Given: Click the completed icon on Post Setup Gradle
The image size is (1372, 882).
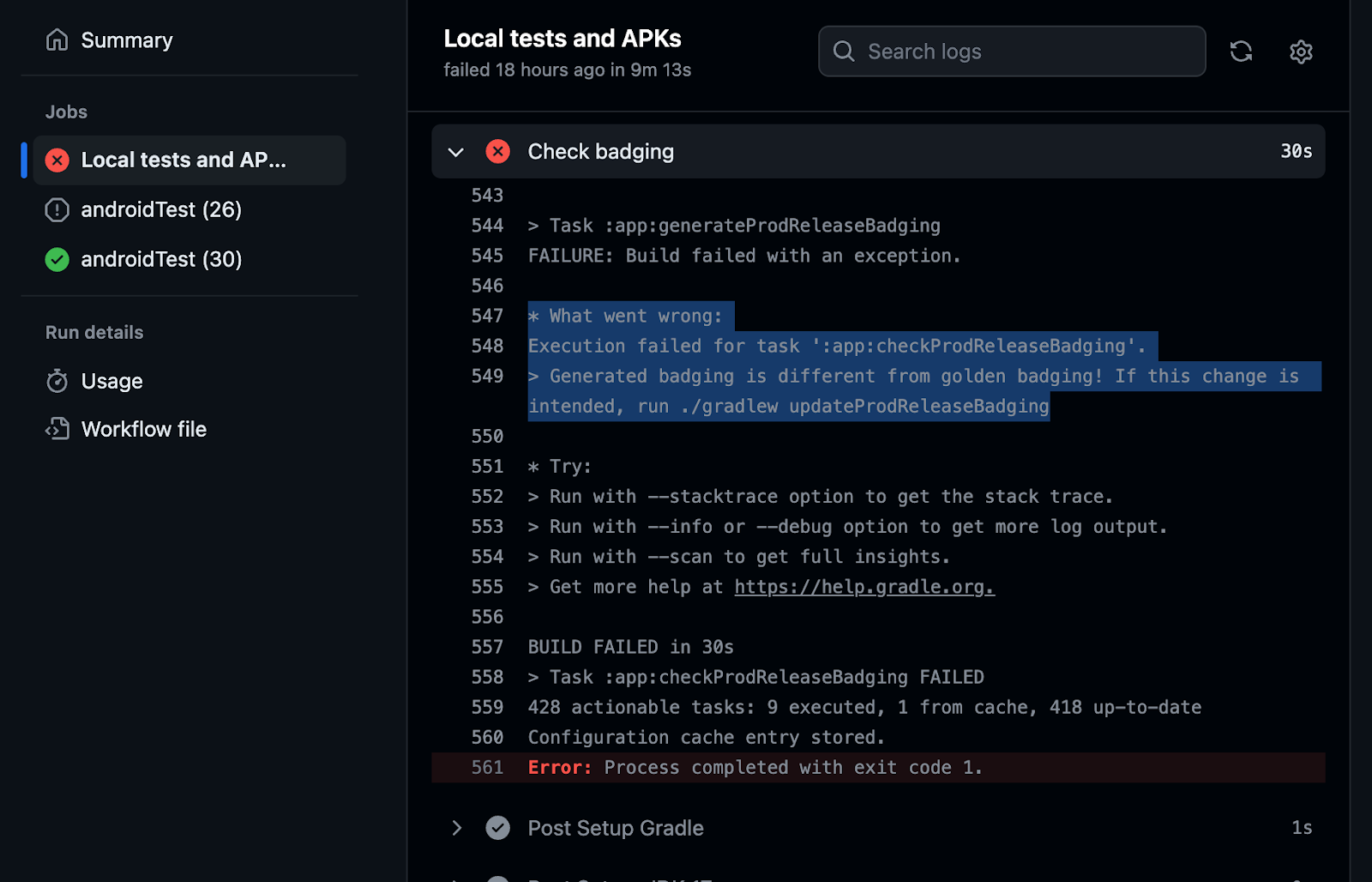Looking at the screenshot, I should pos(497,828).
